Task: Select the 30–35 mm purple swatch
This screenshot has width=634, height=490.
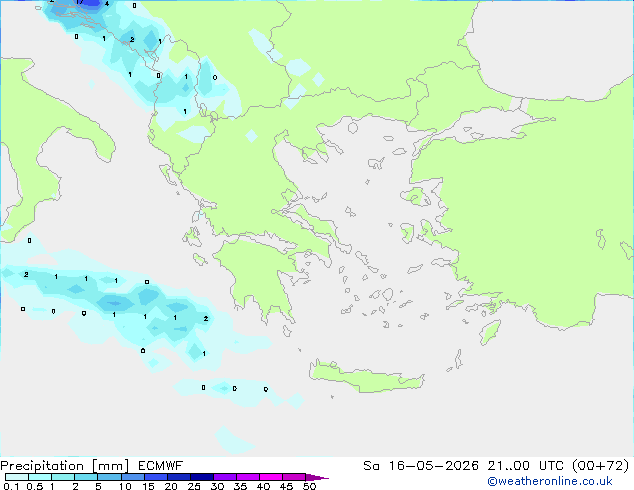Action: click(225, 477)
